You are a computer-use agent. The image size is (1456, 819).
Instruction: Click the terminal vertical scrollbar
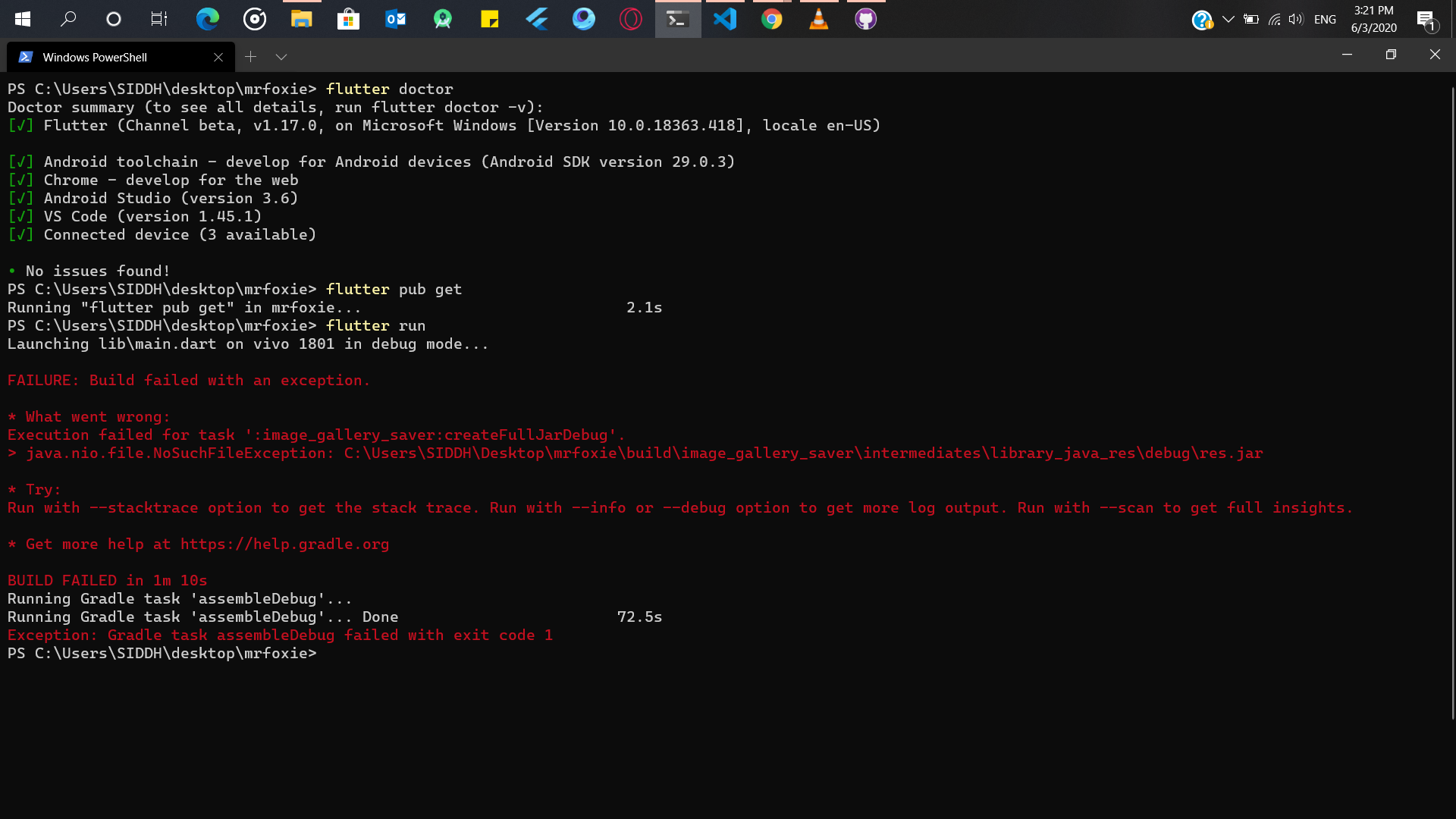(1452, 402)
